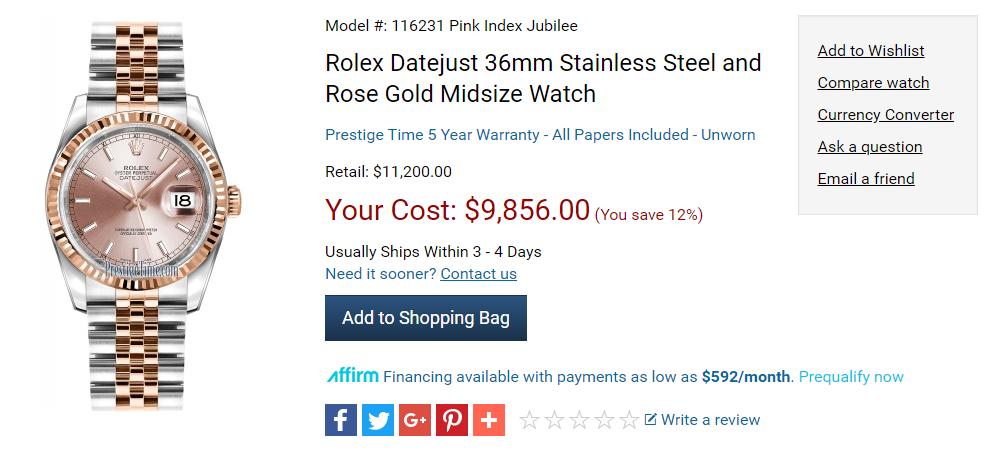This screenshot has height=465, width=1002.
Task: Share this watch on Twitter
Action: pos(378,420)
